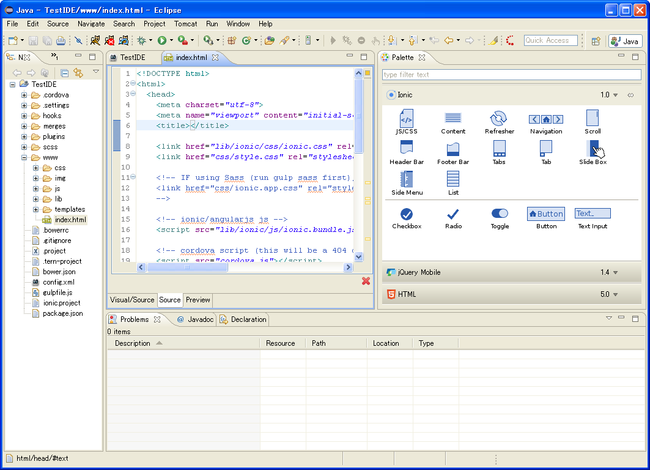Click the editor vertical scroll down arrow

point(359,257)
